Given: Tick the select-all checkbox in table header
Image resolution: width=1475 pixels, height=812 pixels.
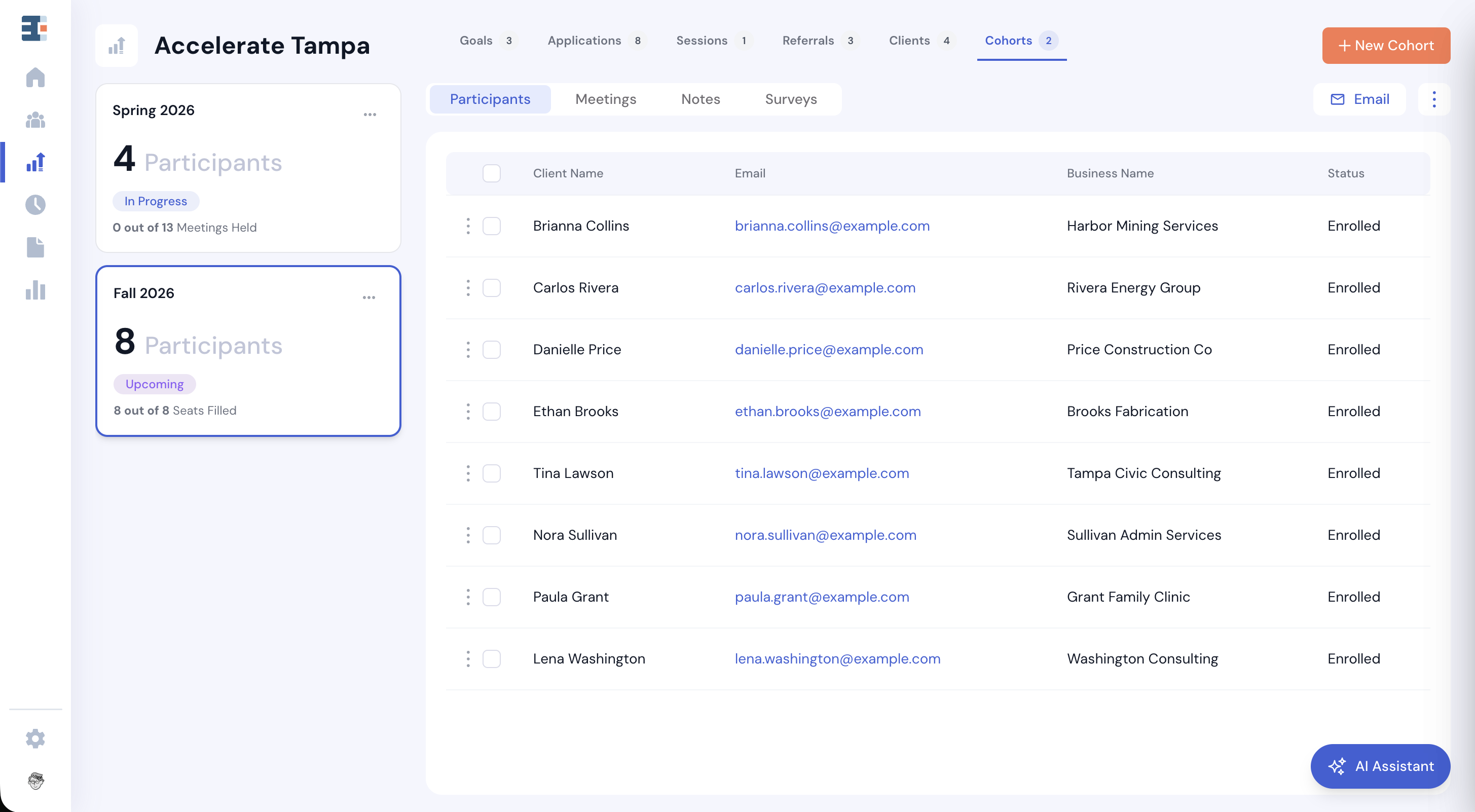Looking at the screenshot, I should point(491,173).
